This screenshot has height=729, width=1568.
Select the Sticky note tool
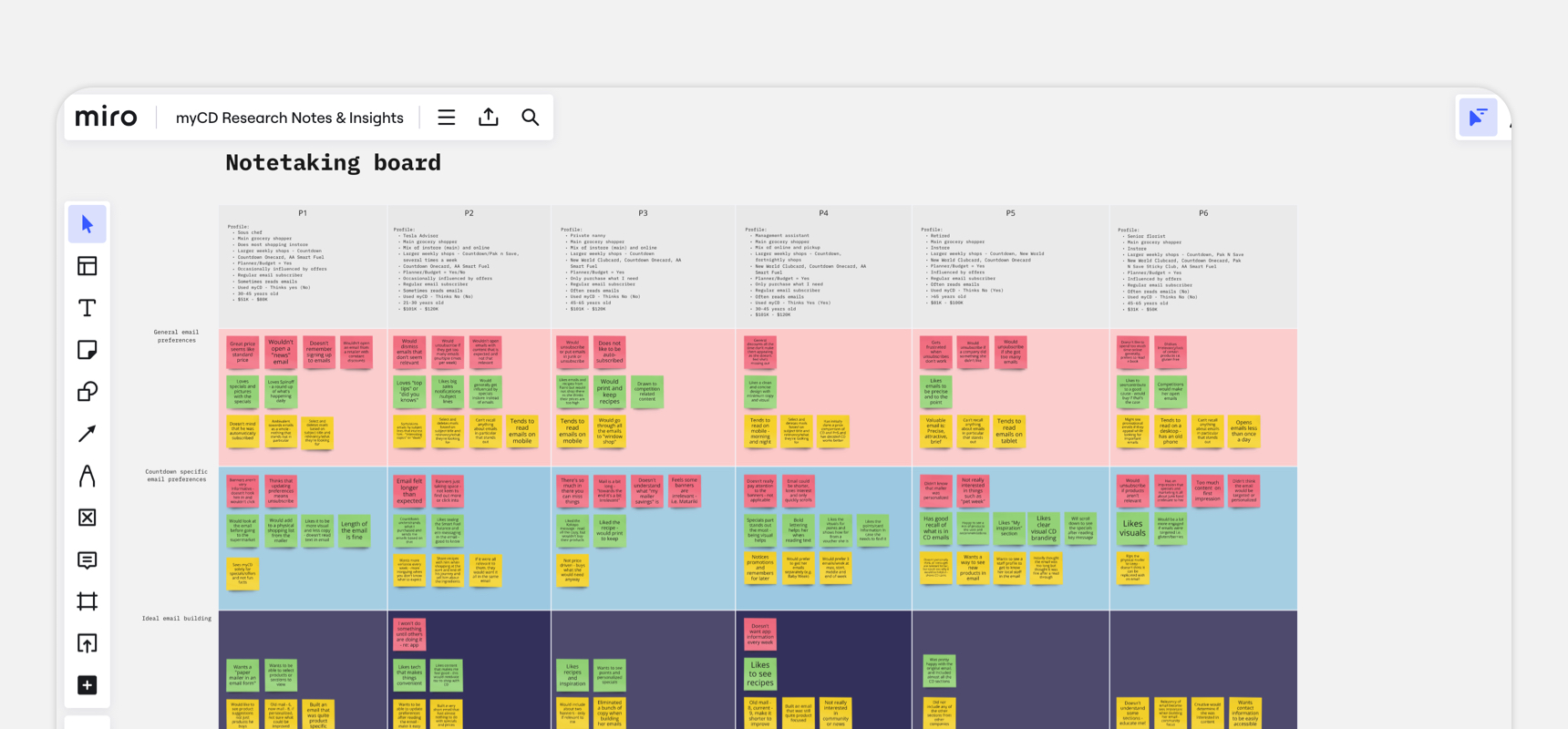[x=88, y=350]
